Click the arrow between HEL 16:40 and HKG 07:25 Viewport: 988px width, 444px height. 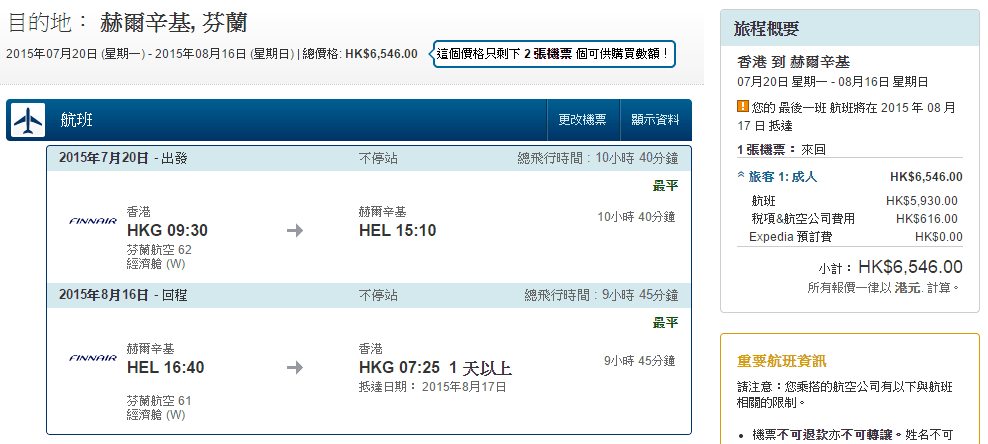coord(295,368)
